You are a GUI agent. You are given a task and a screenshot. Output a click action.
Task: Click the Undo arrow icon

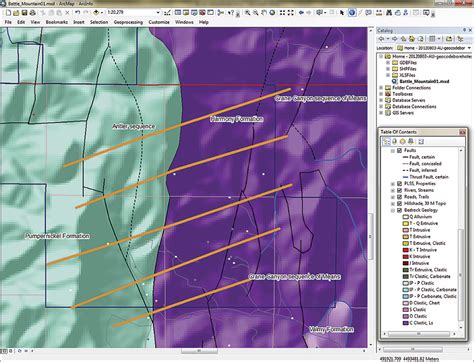pos(77,13)
